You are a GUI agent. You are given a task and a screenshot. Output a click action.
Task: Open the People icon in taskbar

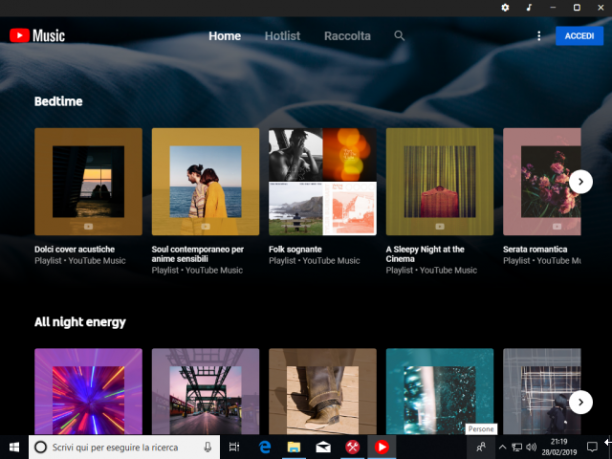[481, 447]
